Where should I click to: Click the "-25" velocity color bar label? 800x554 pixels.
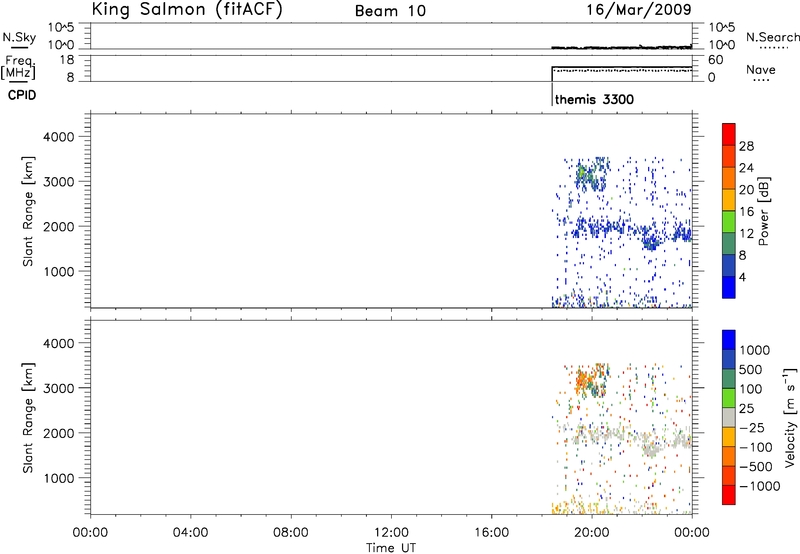pyautogui.click(x=753, y=428)
